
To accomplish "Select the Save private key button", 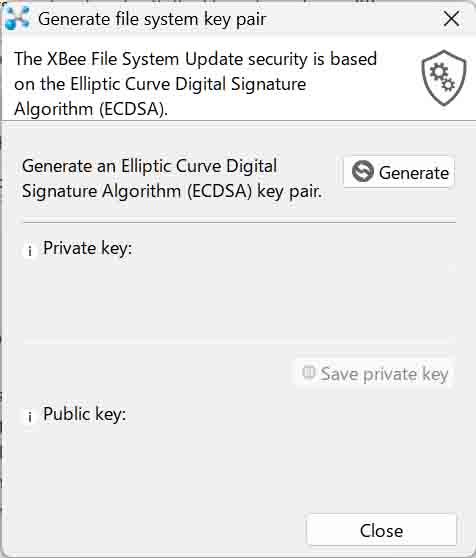I will pyautogui.click(x=374, y=374).
